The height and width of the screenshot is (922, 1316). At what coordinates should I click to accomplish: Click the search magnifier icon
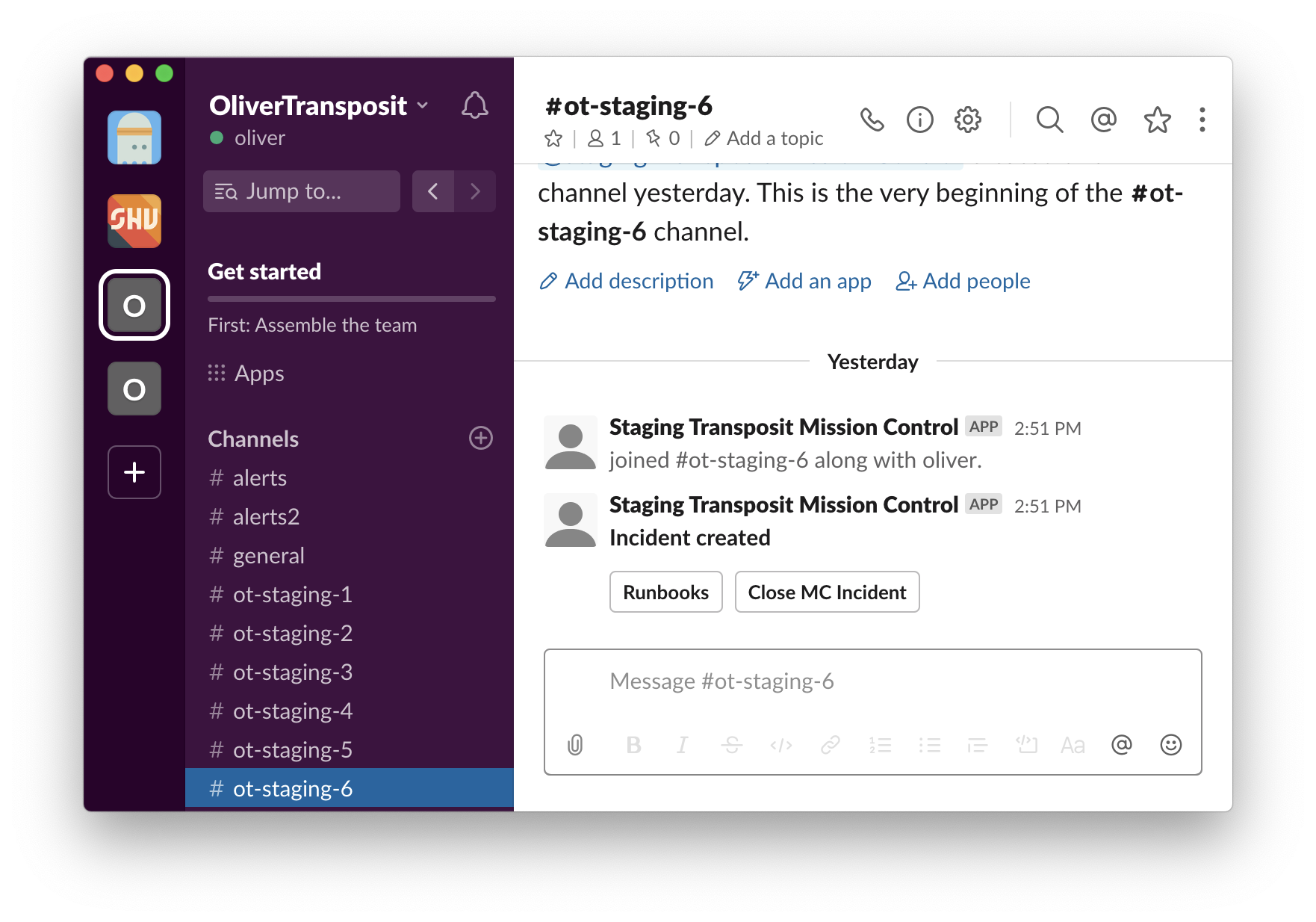1049,120
